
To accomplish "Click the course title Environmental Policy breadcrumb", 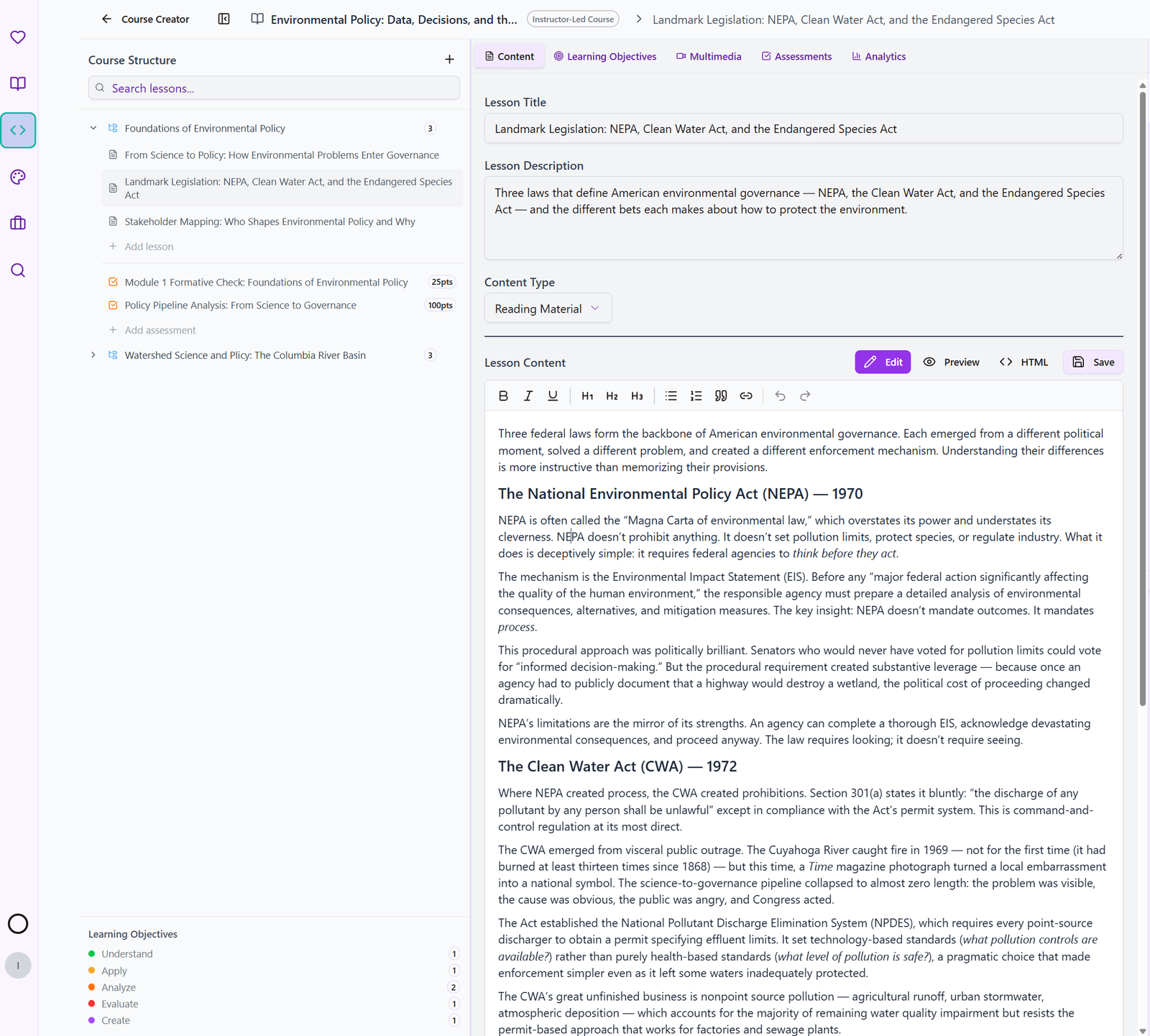I will (394, 19).
